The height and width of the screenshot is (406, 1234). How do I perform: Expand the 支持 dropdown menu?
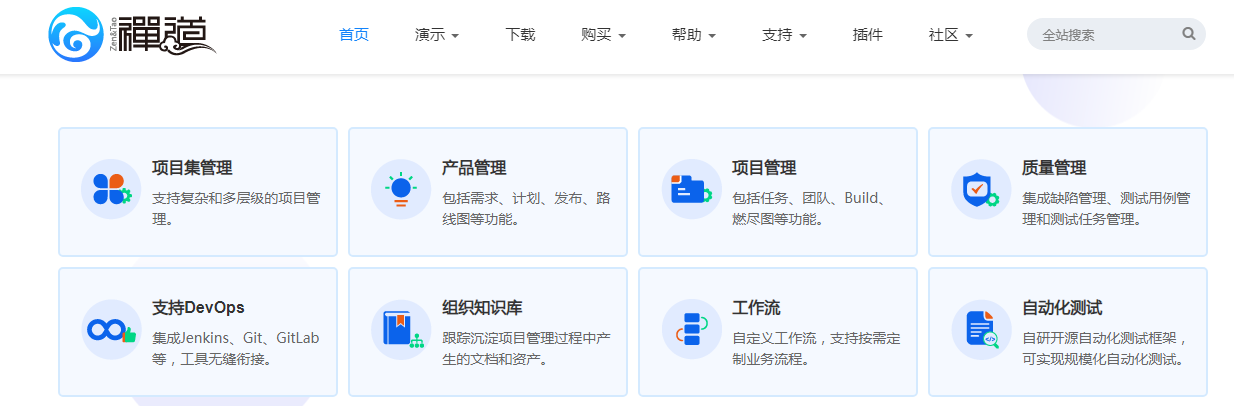[x=784, y=34]
